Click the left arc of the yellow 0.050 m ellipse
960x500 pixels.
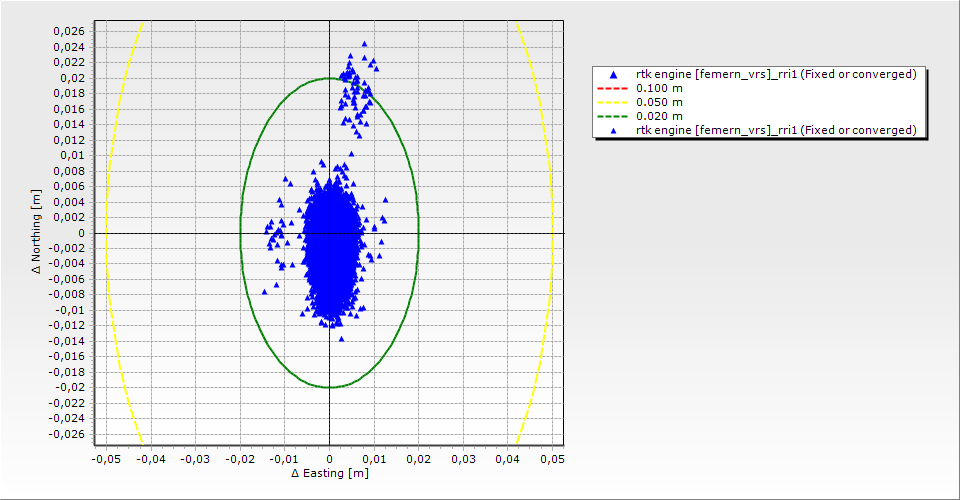pyautogui.click(x=106, y=233)
